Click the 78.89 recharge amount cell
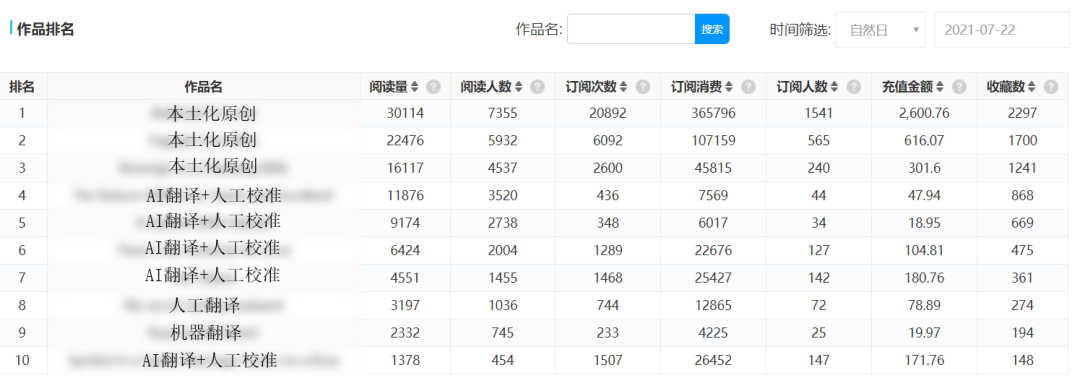The width and height of the screenshot is (1080, 386). (924, 305)
